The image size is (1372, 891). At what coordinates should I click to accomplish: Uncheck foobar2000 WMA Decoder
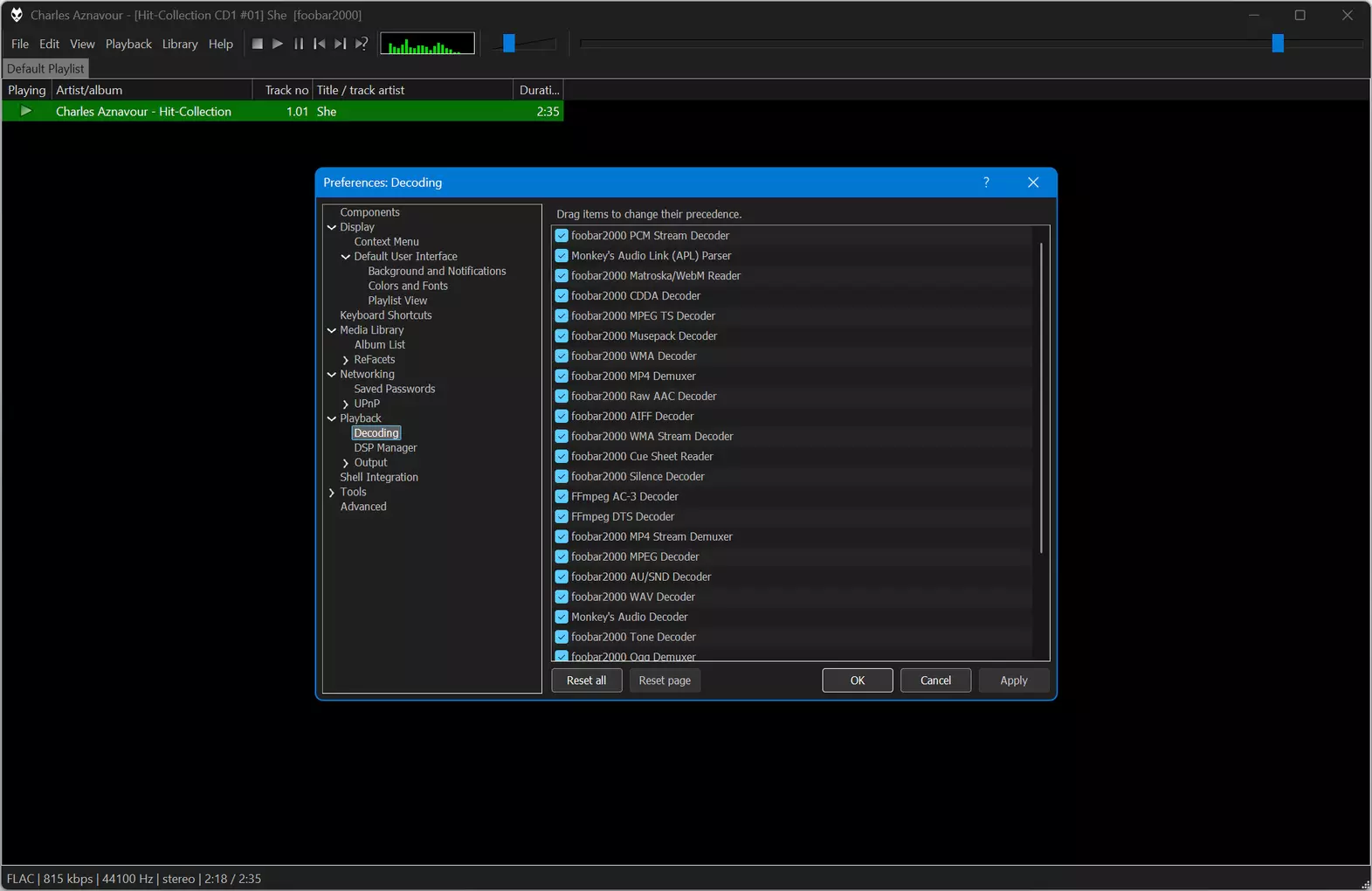pyautogui.click(x=562, y=356)
